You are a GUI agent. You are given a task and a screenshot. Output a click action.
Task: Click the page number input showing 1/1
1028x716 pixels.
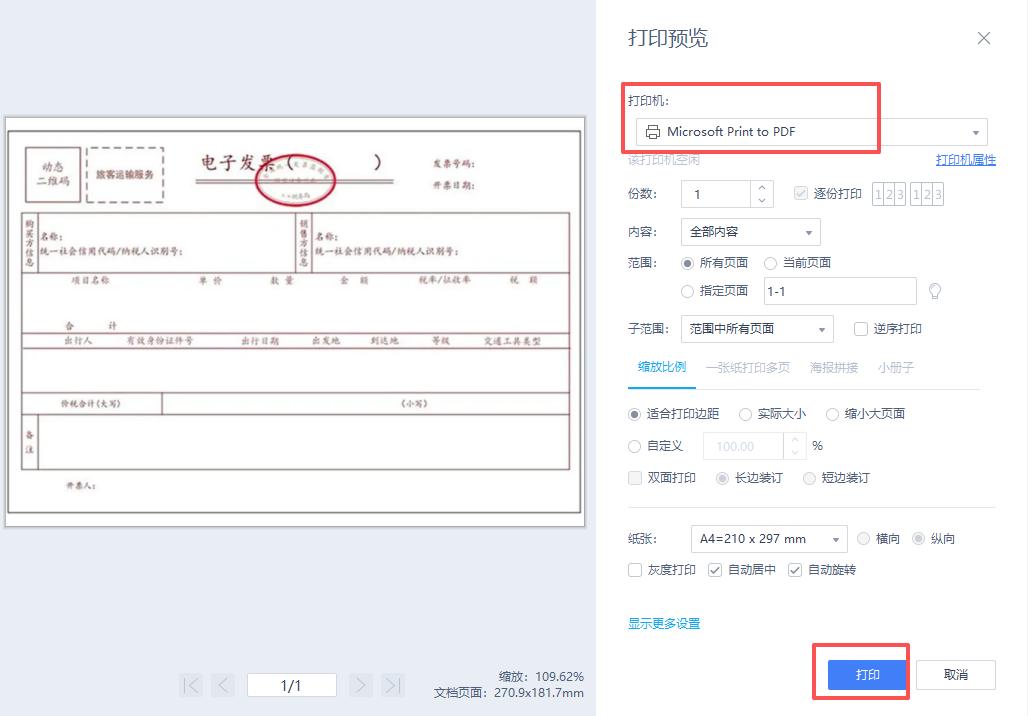[291, 684]
